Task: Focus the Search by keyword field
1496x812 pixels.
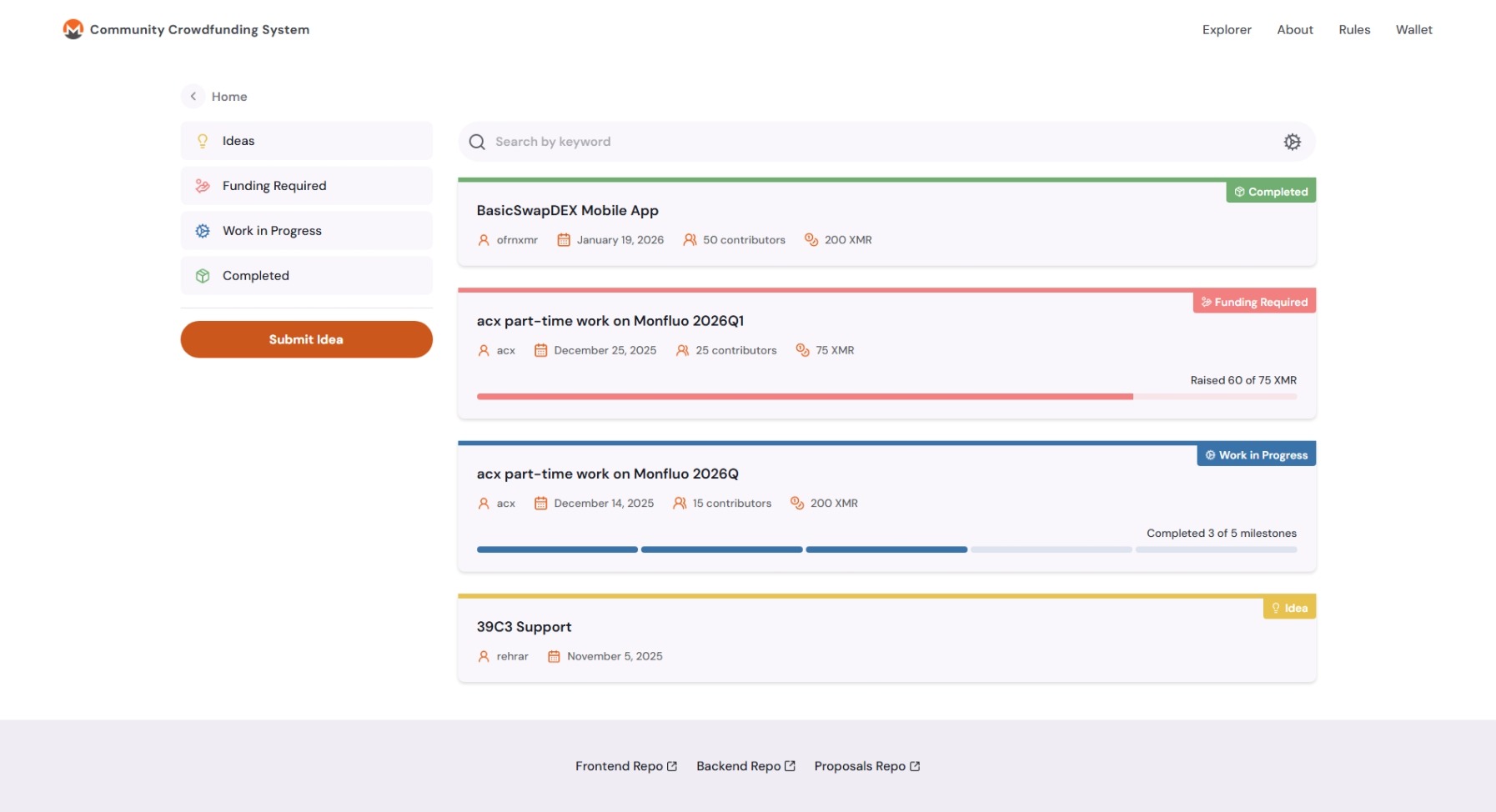Action: (886, 142)
